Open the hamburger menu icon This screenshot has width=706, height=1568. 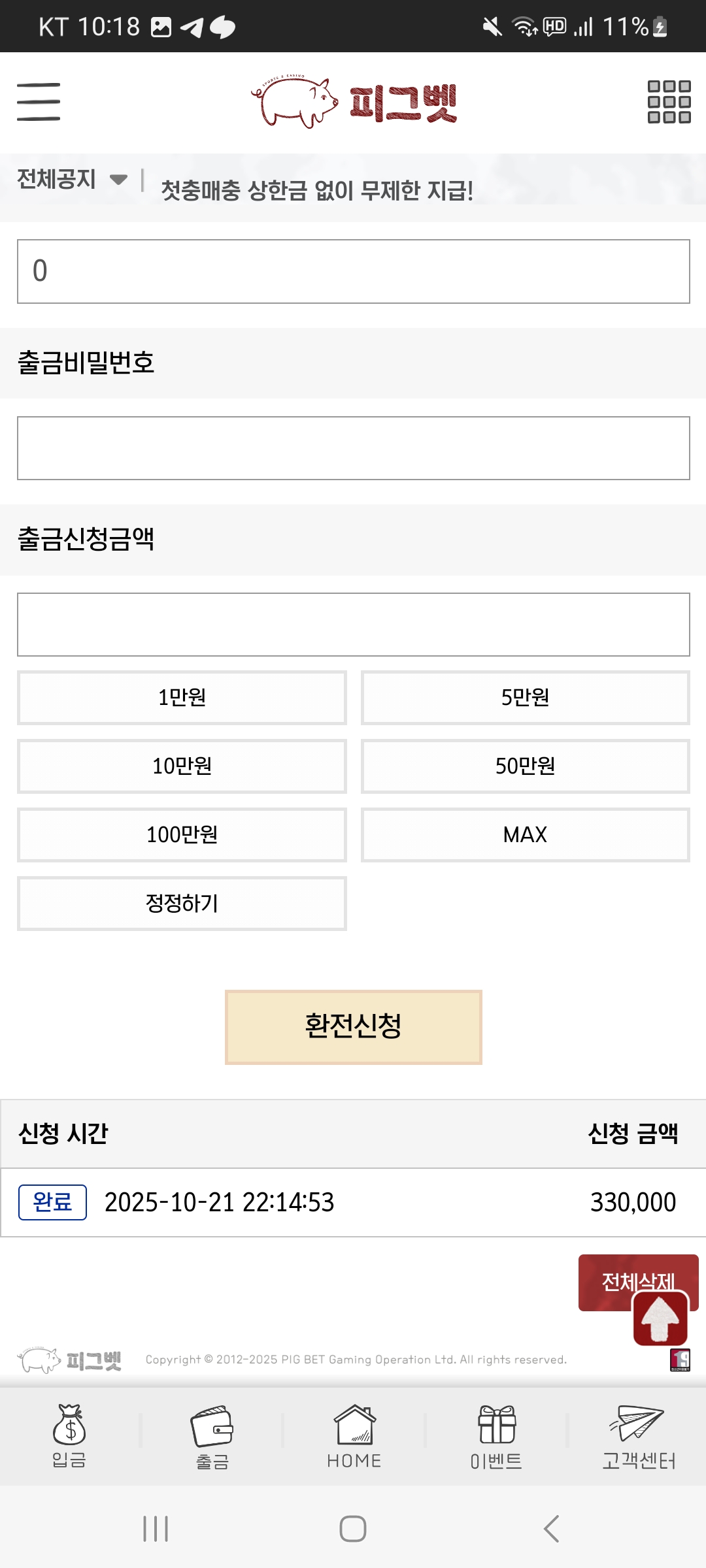(x=39, y=102)
